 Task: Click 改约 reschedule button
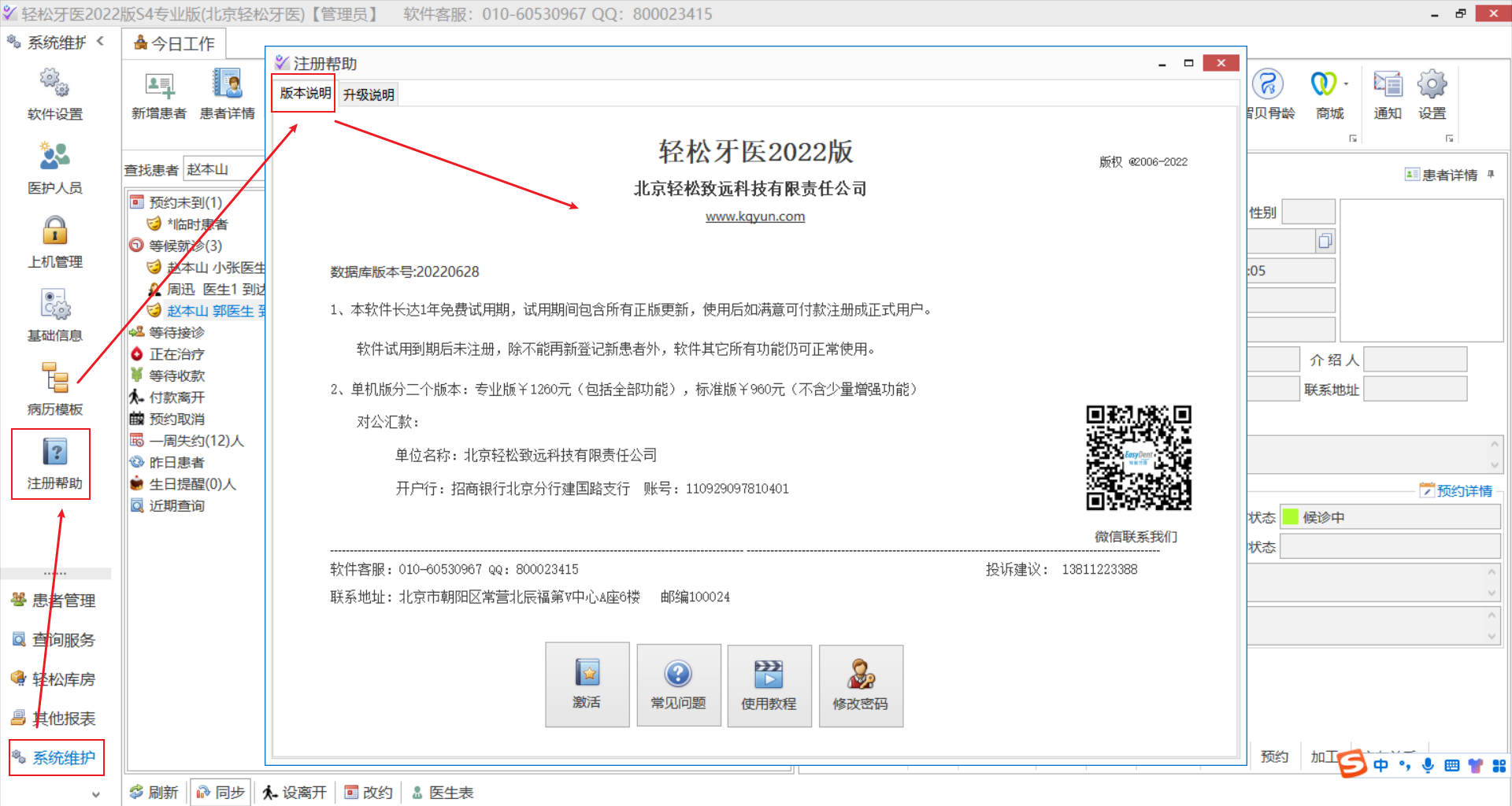coord(369,792)
